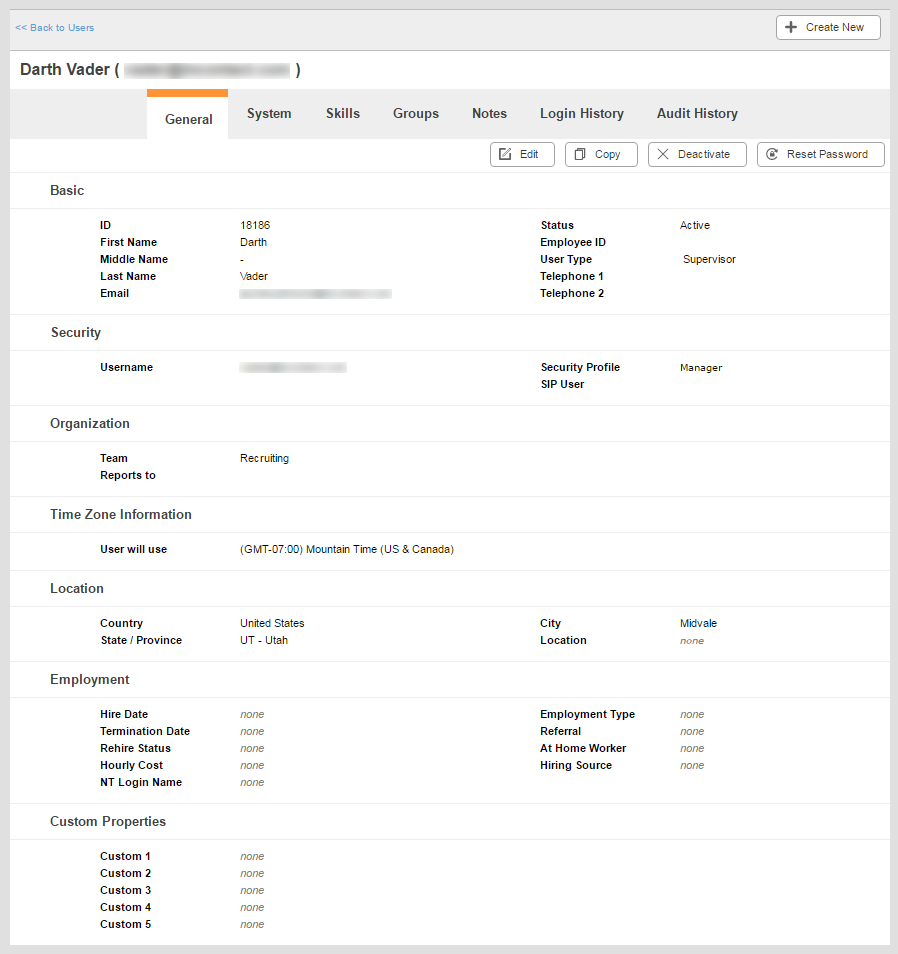898x954 pixels.
Task: Edit this user's profile with the Edit button
Action: click(x=522, y=155)
